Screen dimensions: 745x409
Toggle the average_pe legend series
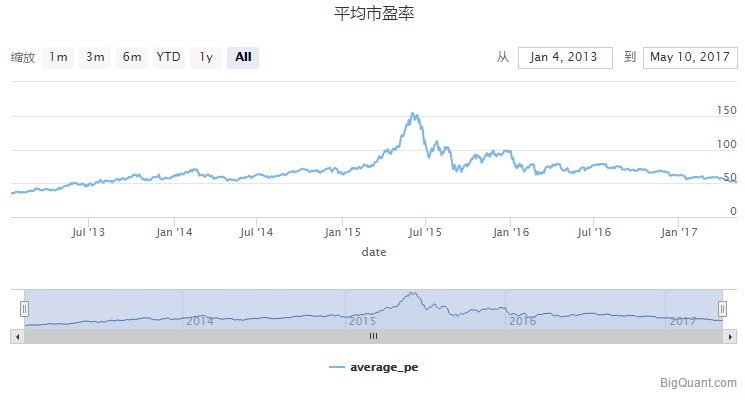tap(374, 367)
